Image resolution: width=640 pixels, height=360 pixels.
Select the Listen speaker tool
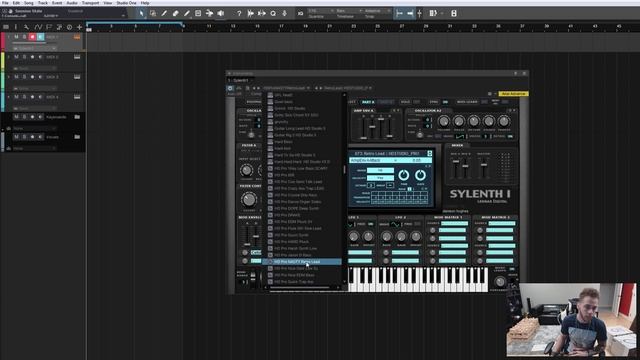coord(221,13)
